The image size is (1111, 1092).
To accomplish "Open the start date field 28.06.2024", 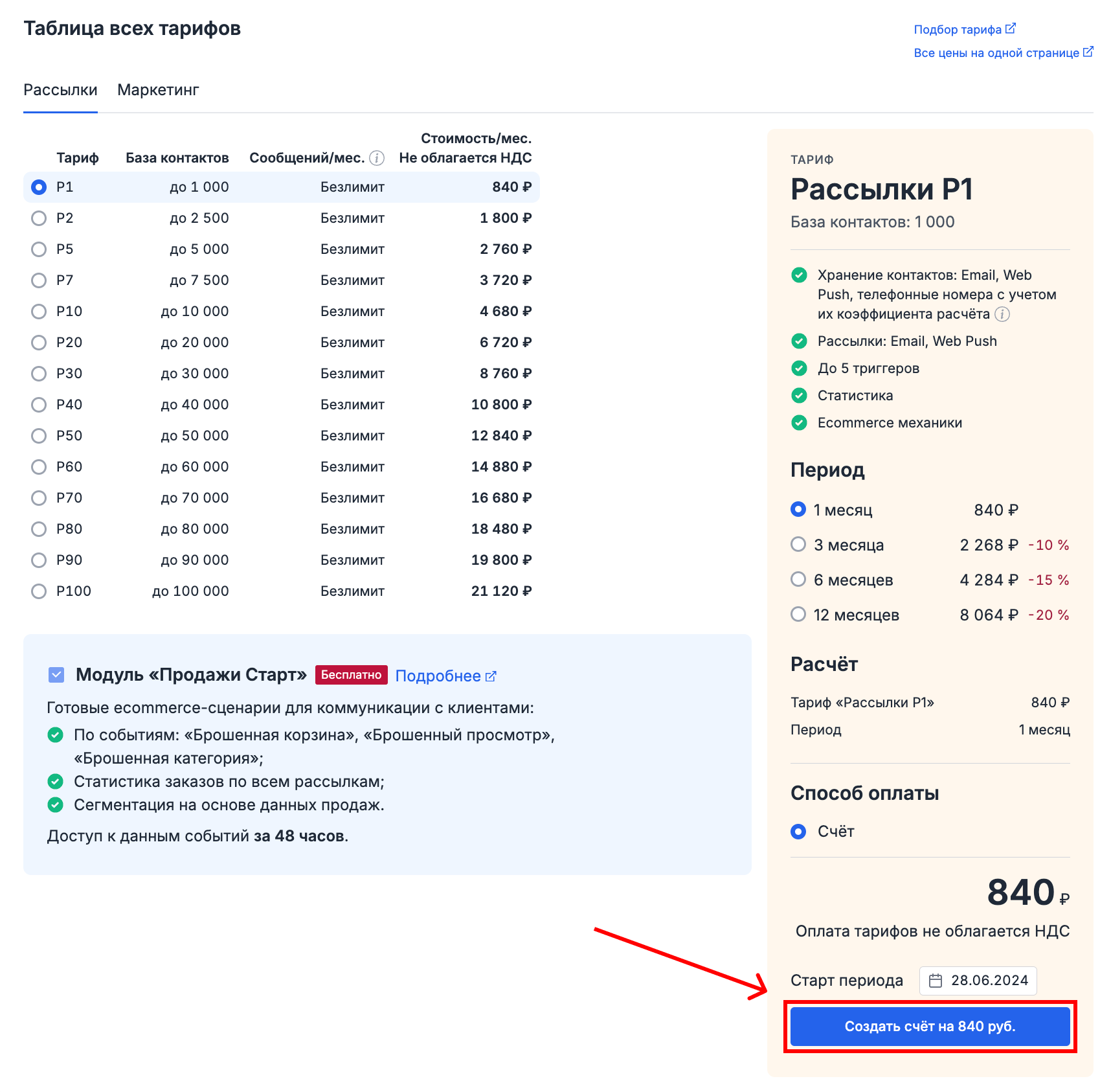I will (x=978, y=981).
